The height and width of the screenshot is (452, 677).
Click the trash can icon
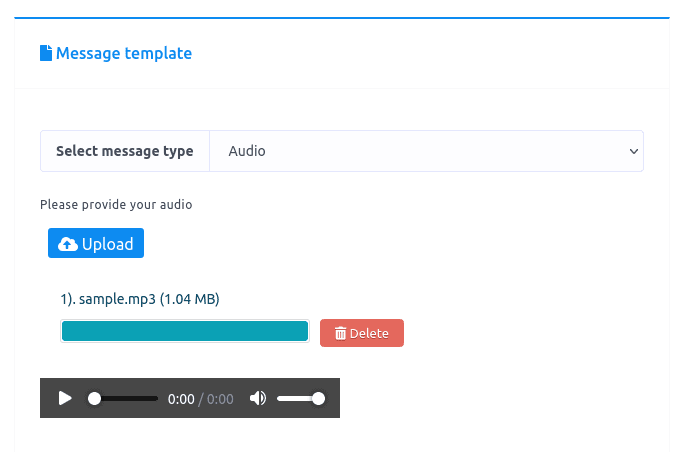340,334
